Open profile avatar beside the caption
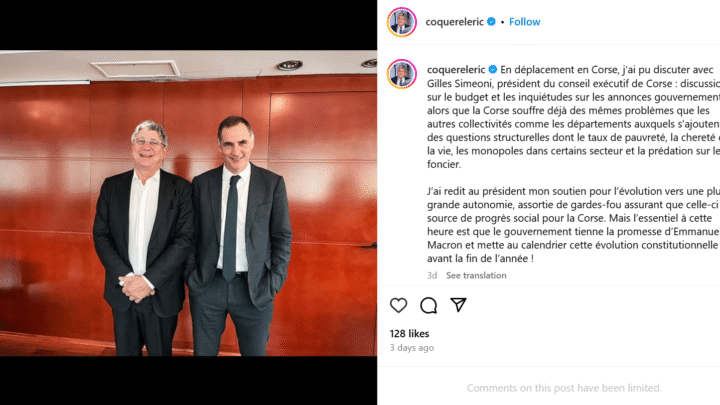The width and height of the screenshot is (720, 405). point(402,73)
